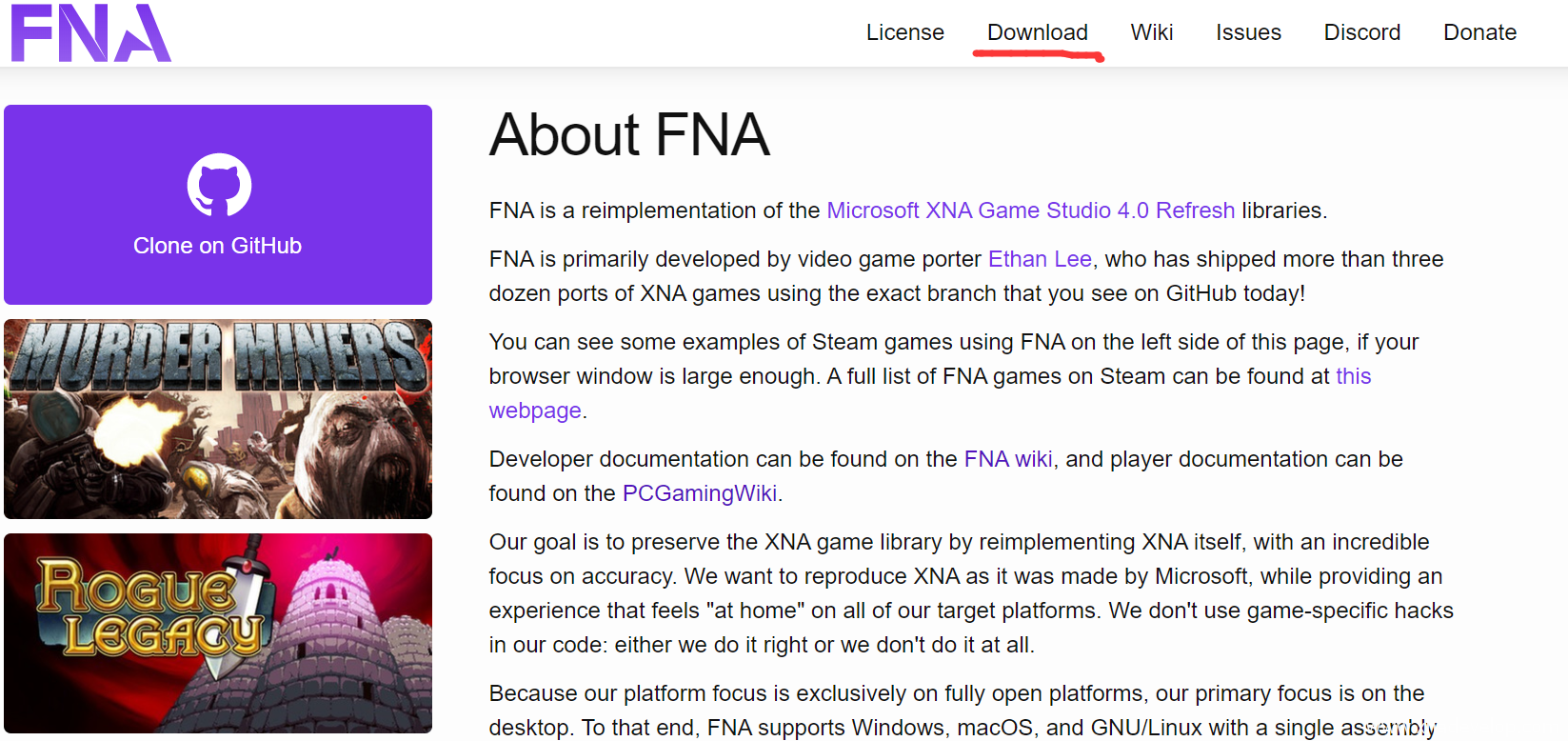Screen dimensions: 1568x741
Task: Open the "this" Steam games list link
Action: pyautogui.click(x=1353, y=376)
